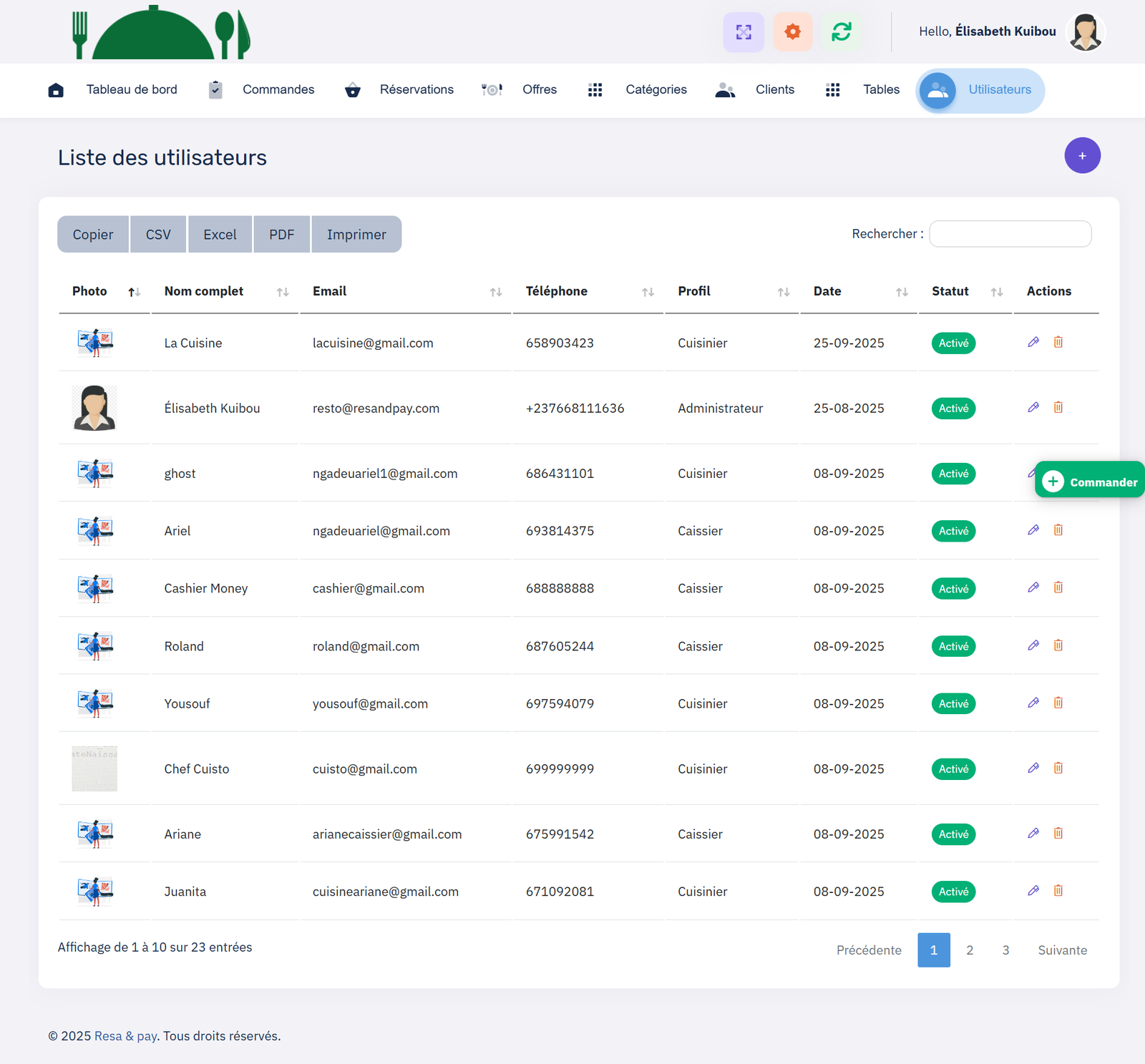Click the Imprimer button
This screenshot has width=1145, height=1064.
356,235
